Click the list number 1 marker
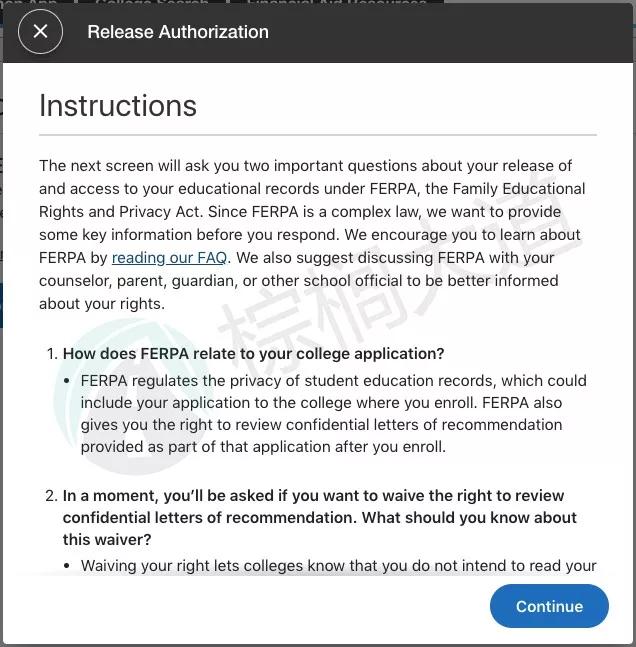Screen dimensions: 636x647 coord(51,354)
